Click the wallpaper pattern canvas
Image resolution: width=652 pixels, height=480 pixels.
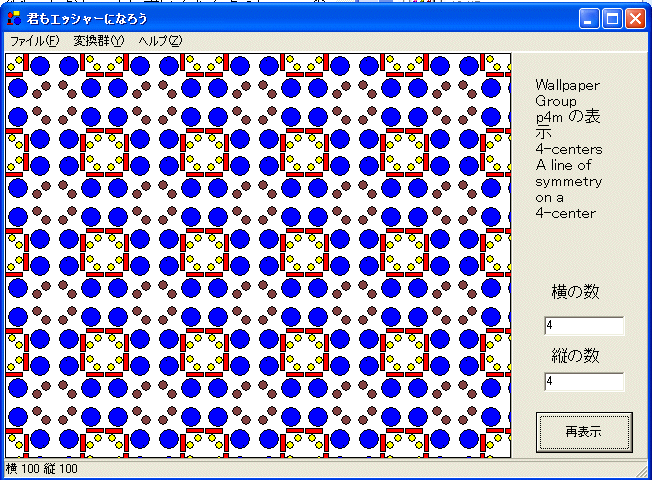coord(258,255)
